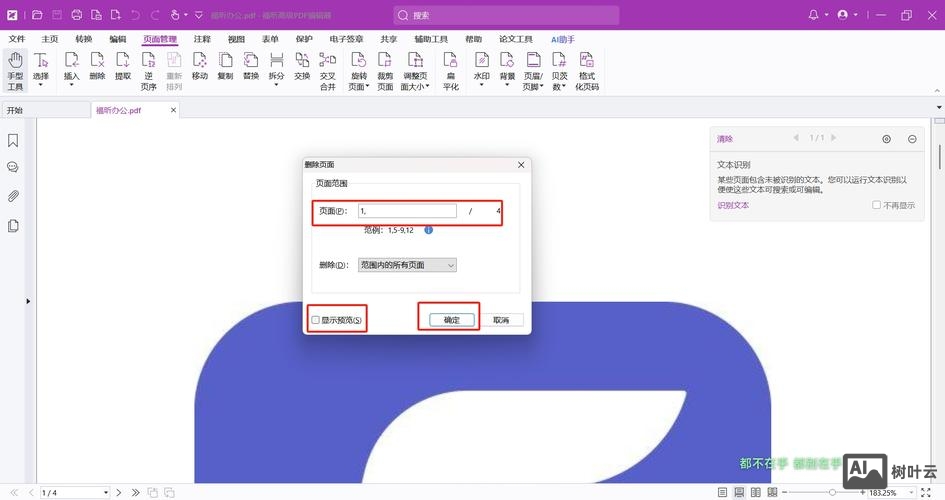945x500 pixels.
Task: Click the OK (确定) button in dialog
Action: coord(451,320)
